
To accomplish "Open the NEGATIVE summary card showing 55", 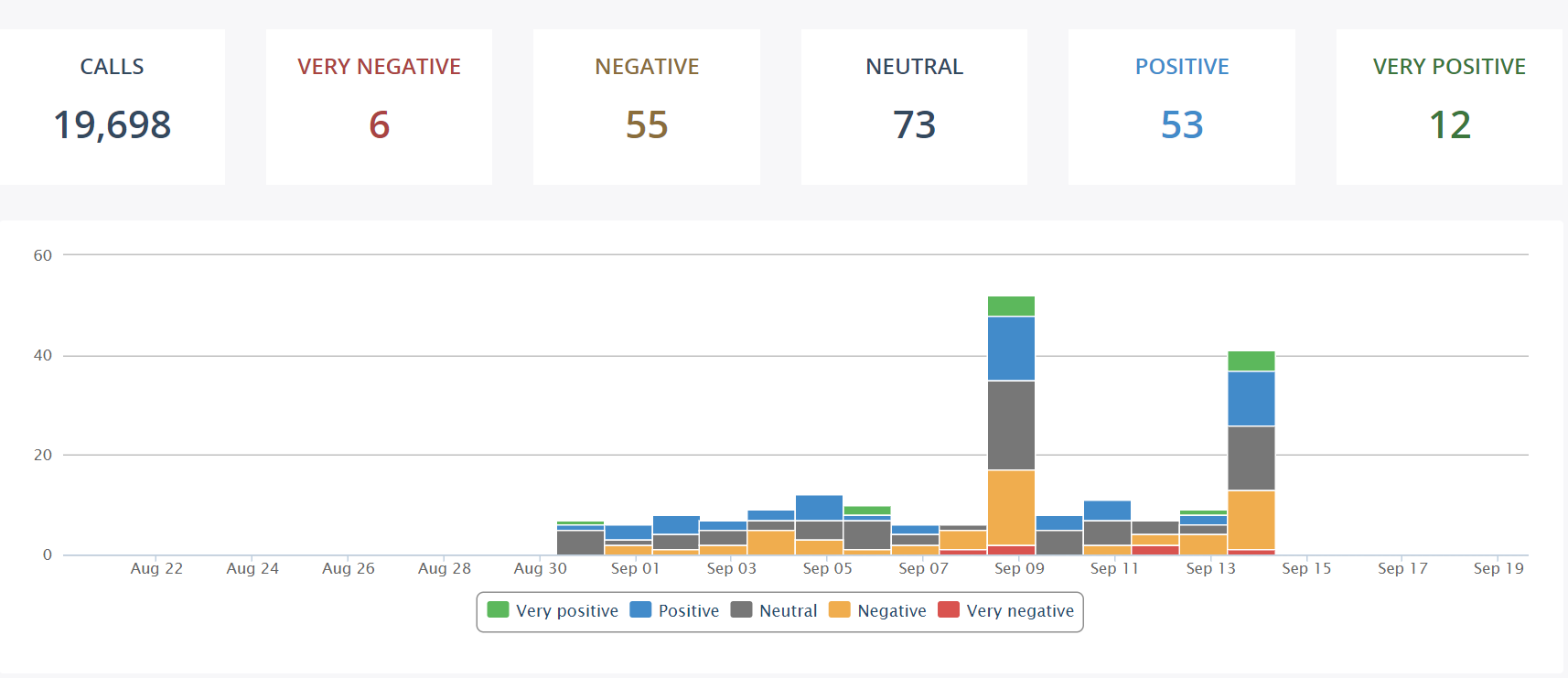I will click(646, 105).
